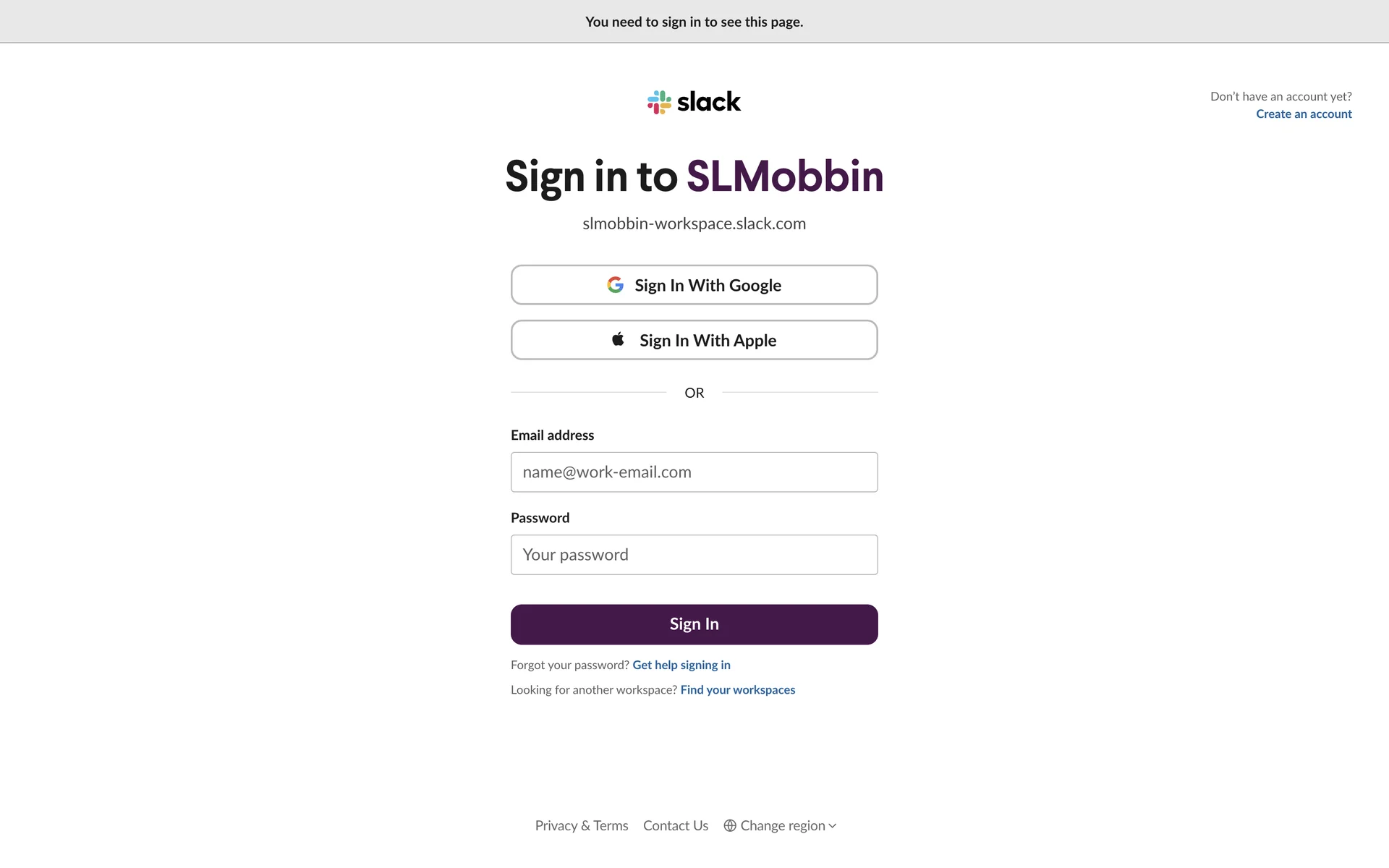Click the Create an account link

pos(1304,114)
